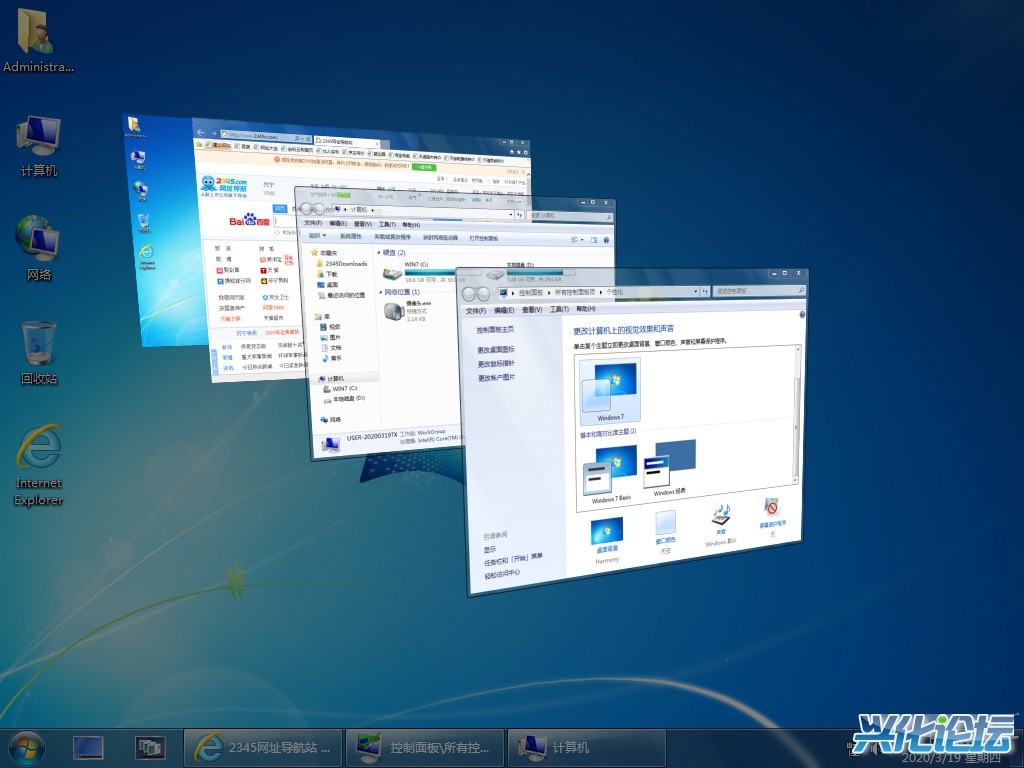
Task: Click 搜索控制面板 search box
Action: pos(758,291)
